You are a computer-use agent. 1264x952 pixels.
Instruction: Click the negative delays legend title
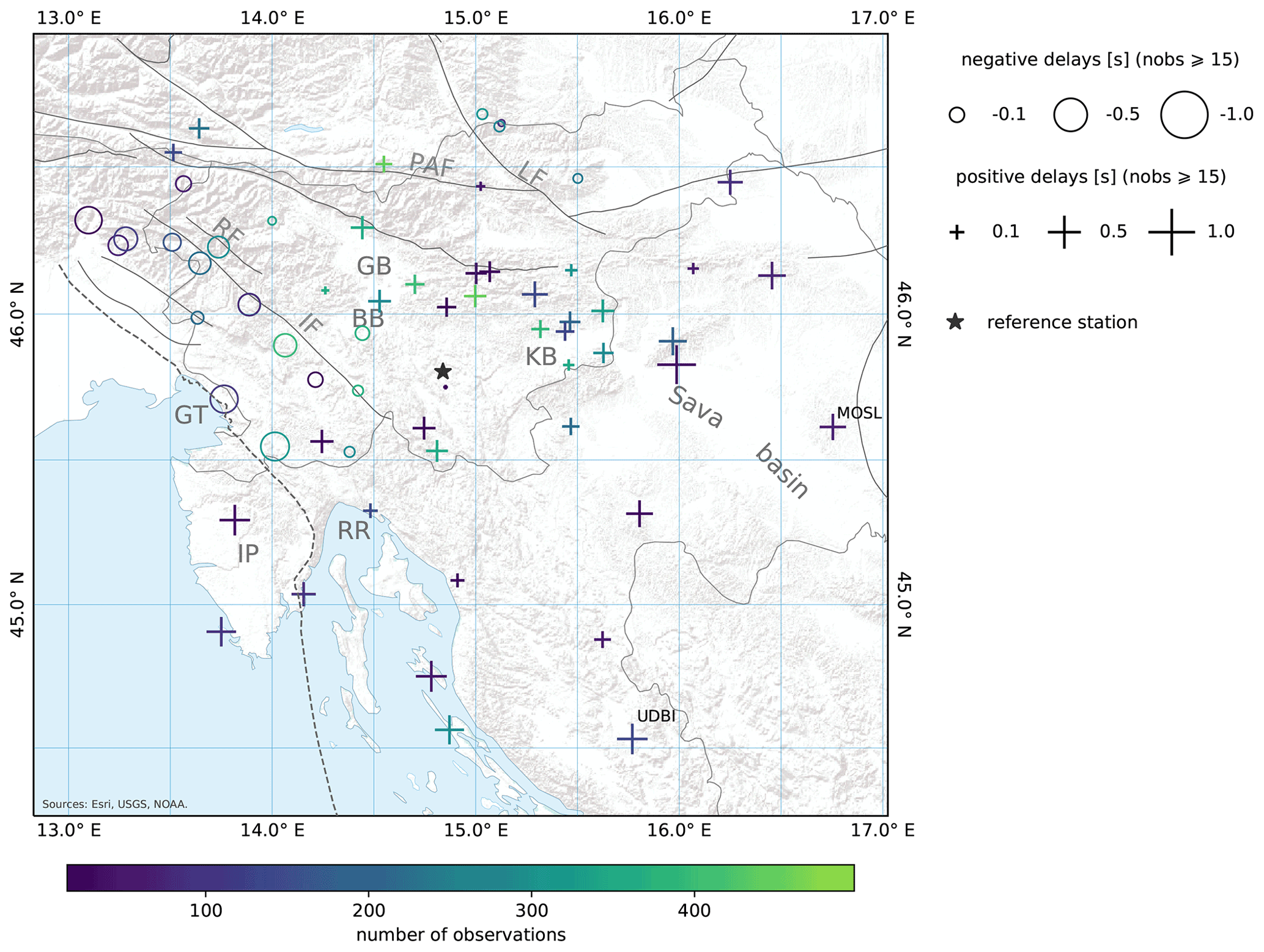1100,60
